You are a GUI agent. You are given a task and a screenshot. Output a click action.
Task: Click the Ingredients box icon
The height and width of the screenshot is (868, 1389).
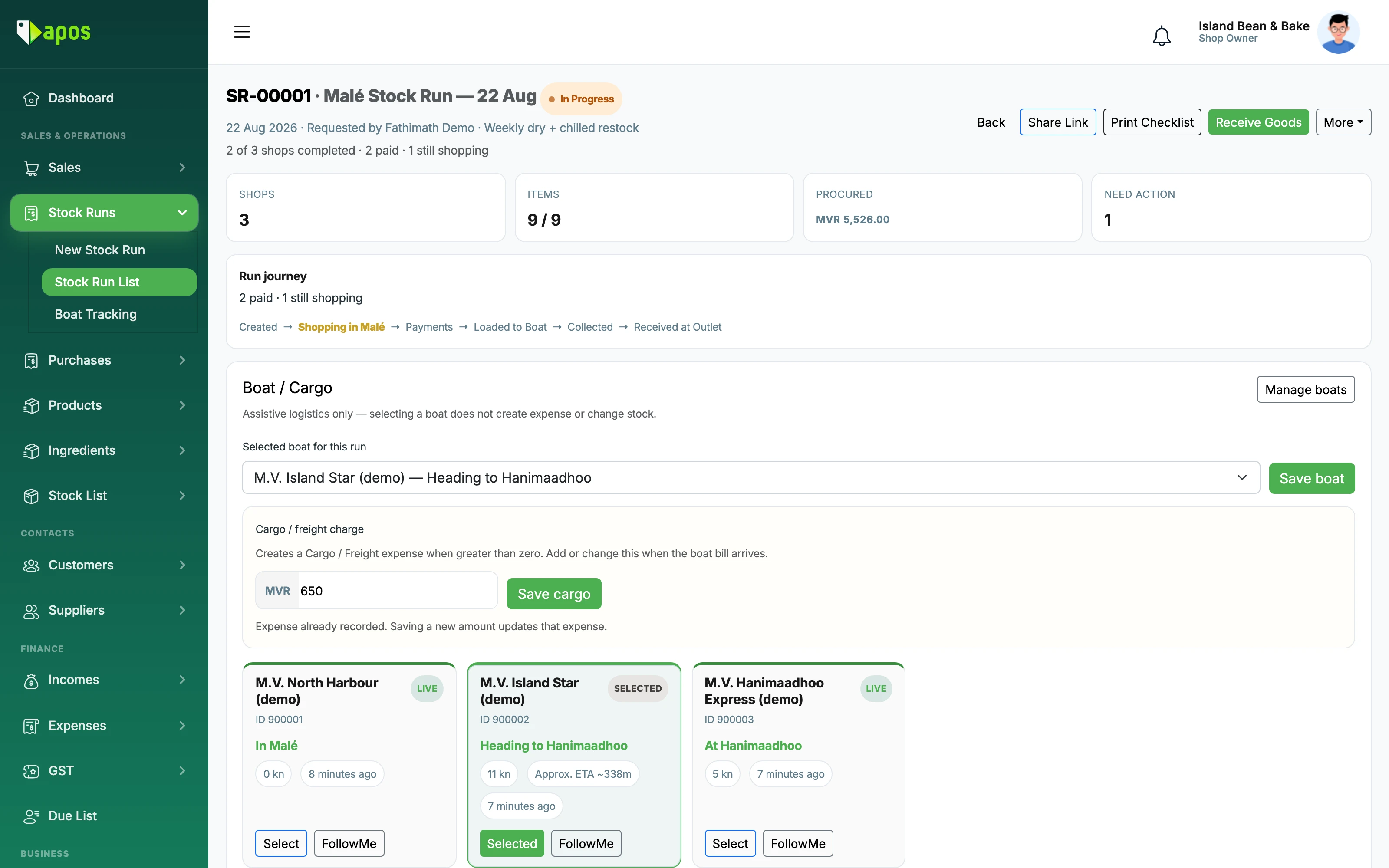31,451
